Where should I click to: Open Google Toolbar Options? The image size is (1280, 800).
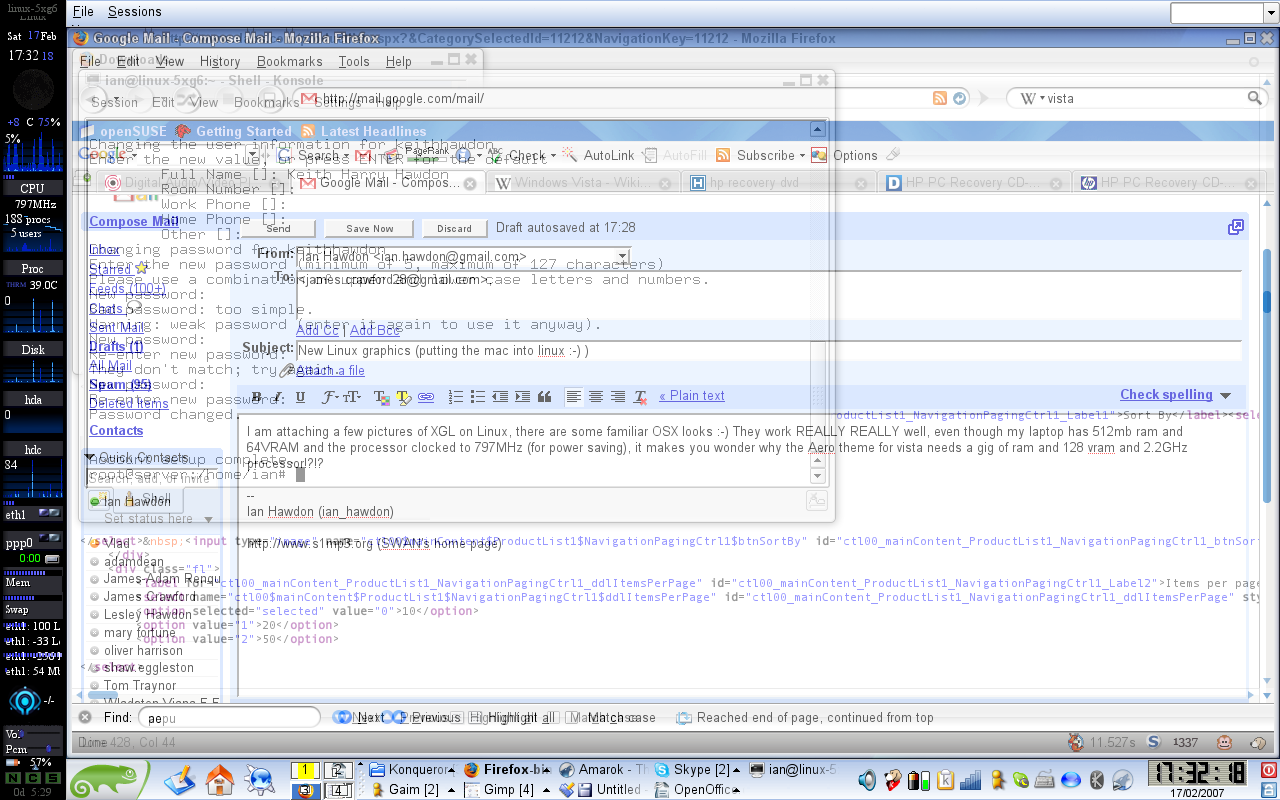coord(845,155)
